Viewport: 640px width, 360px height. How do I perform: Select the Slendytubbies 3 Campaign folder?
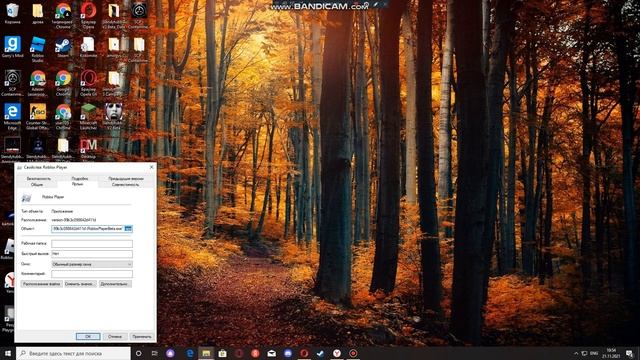click(x=114, y=82)
